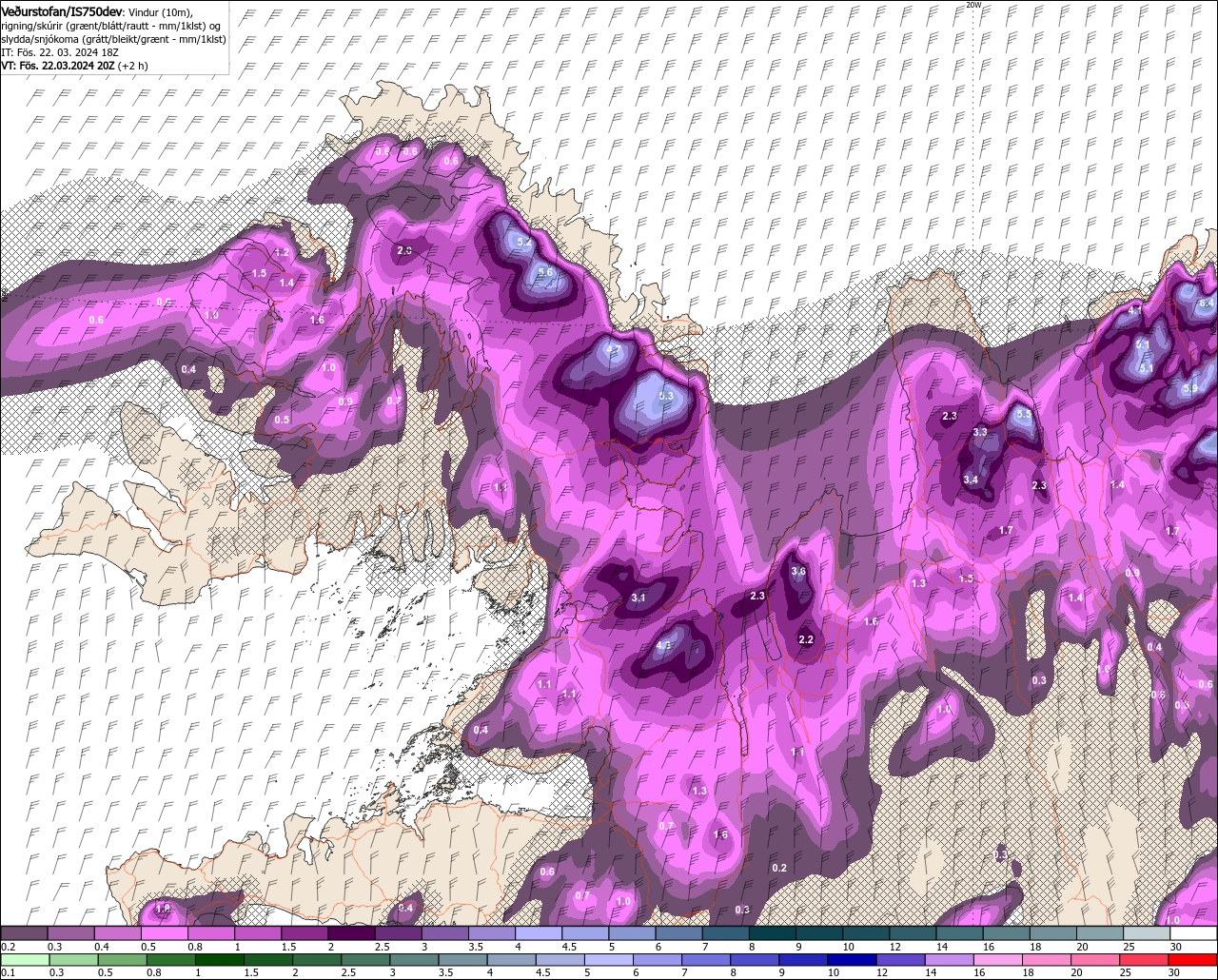Image resolution: width=1218 pixels, height=980 pixels.
Task: Select the bright magenta snow legend swatch at 0.5
Action: [164, 932]
